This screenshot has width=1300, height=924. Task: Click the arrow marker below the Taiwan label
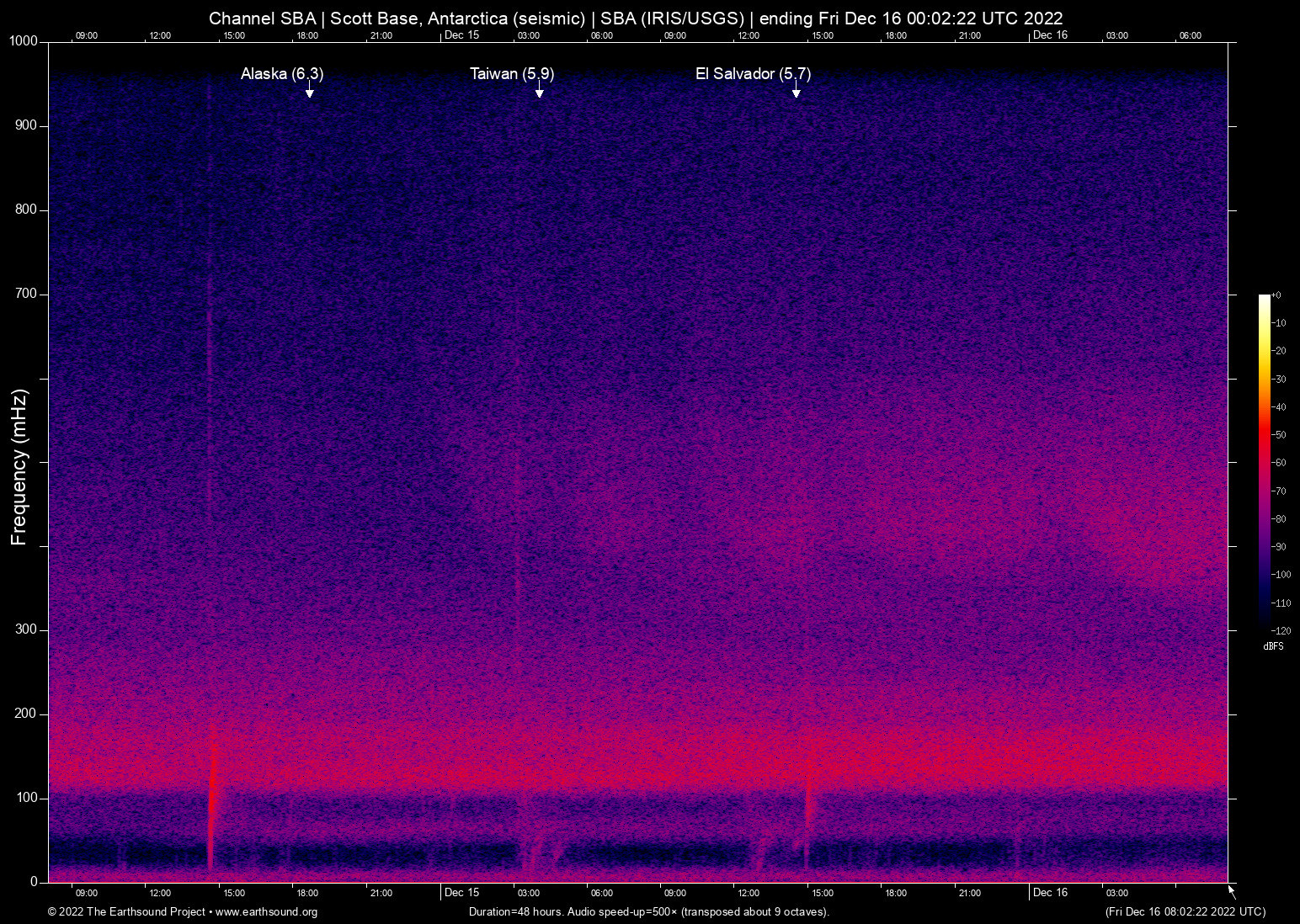point(539,91)
